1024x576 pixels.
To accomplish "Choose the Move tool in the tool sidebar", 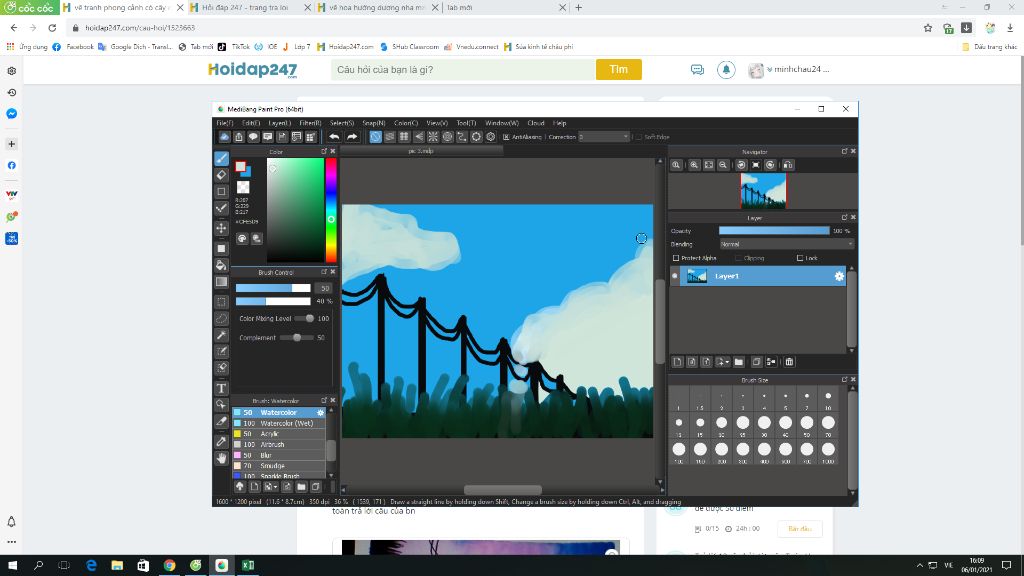I will tap(221, 228).
